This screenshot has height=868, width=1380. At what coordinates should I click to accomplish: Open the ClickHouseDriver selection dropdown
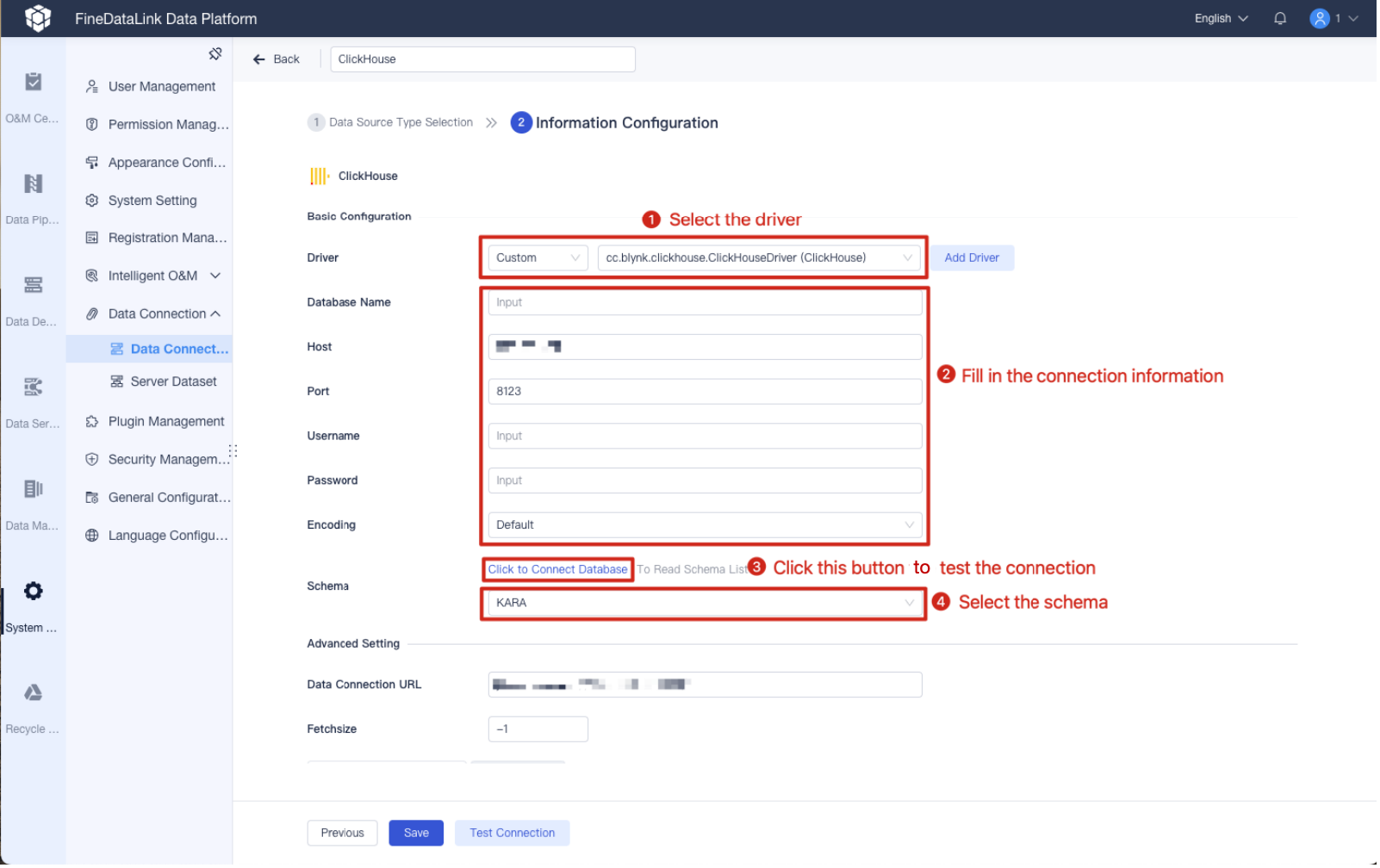tap(761, 258)
